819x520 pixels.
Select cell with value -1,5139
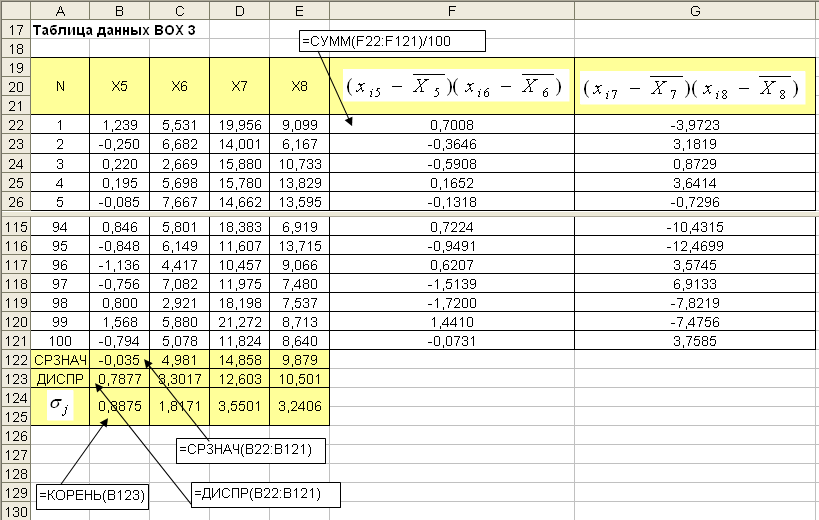452,284
